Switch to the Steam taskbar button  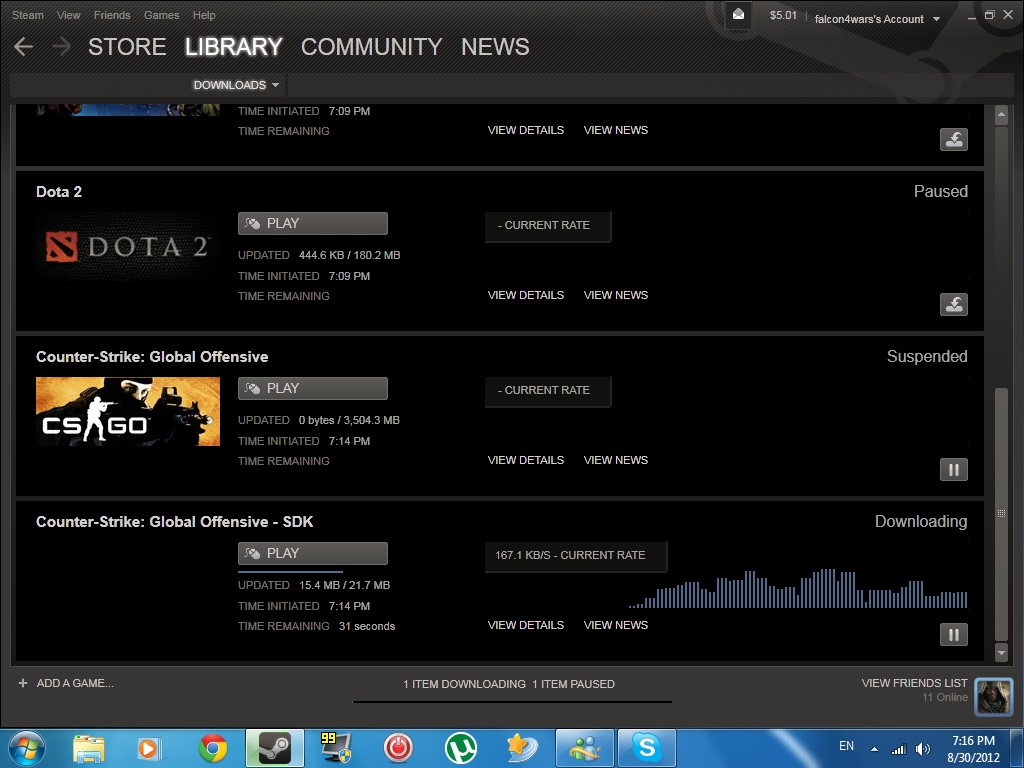click(x=274, y=748)
